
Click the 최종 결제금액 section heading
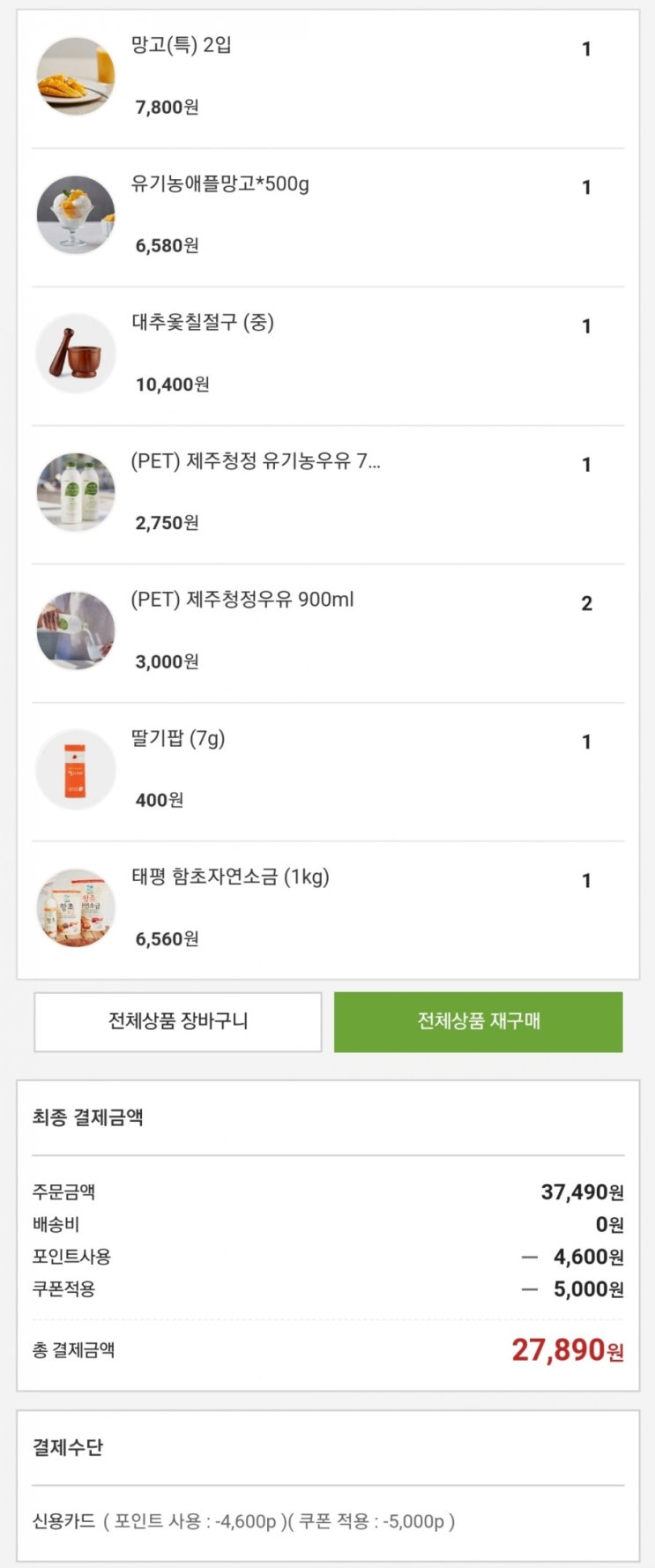[87, 1117]
